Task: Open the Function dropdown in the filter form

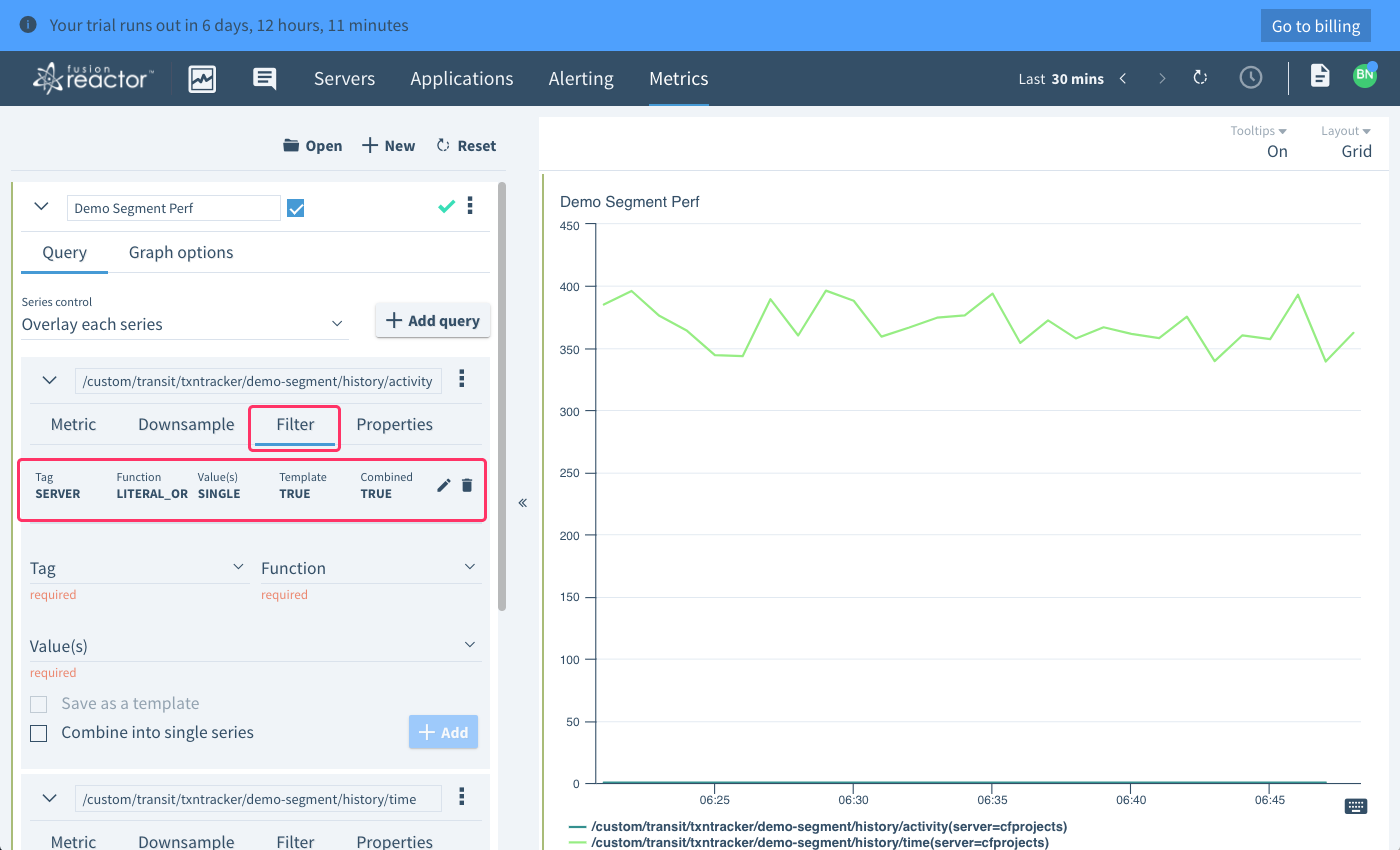Action: (x=369, y=568)
